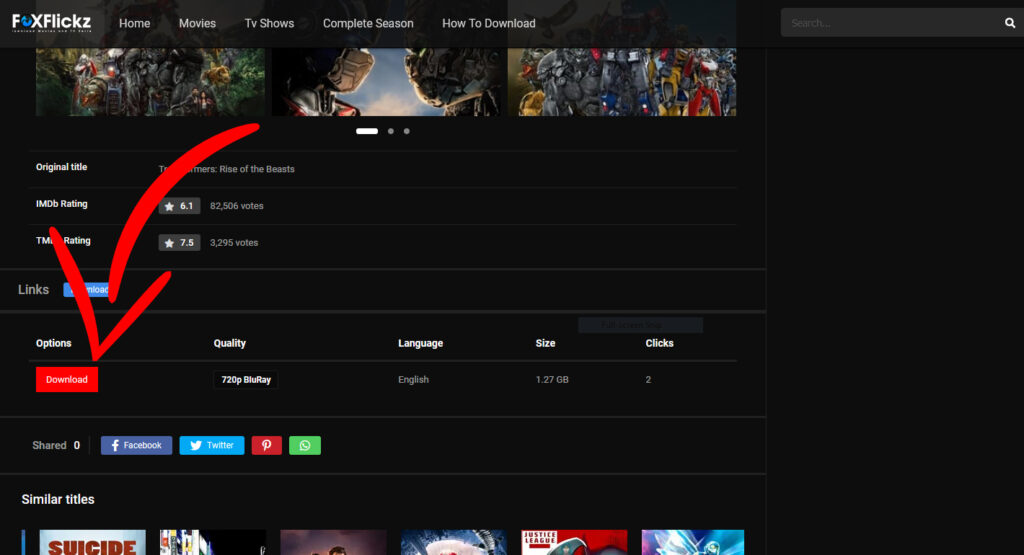Click the Links section heading
This screenshot has height=555, width=1024.
33,289
